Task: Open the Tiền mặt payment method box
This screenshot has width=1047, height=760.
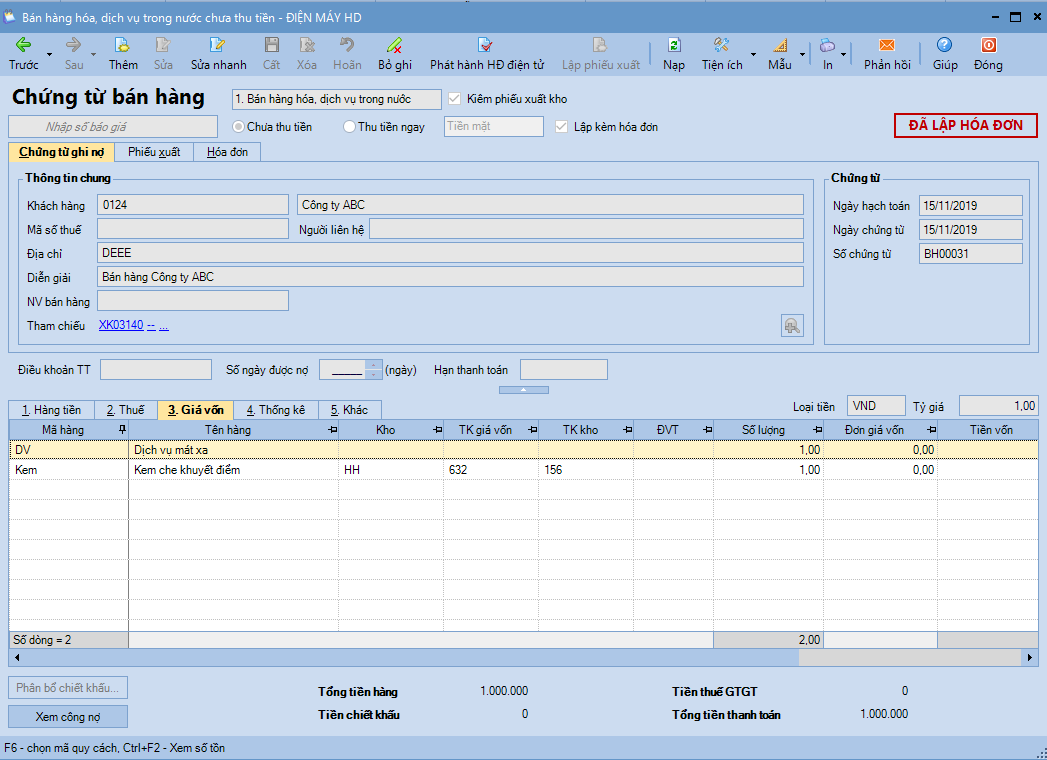Action: pyautogui.click(x=493, y=126)
